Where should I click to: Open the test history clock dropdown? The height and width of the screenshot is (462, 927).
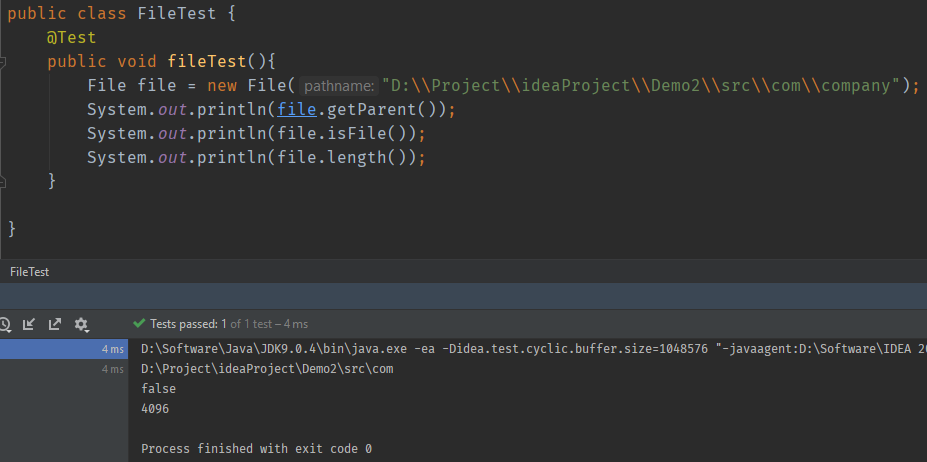click(5, 324)
